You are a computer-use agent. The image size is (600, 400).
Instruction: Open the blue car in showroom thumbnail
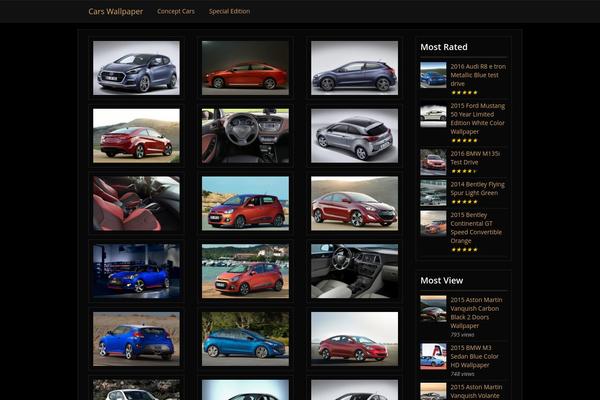tap(136, 271)
